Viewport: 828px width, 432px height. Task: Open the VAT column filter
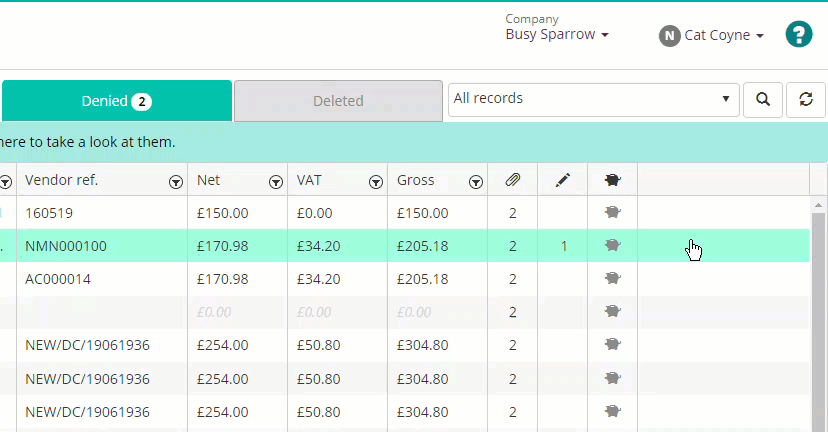coord(375,182)
